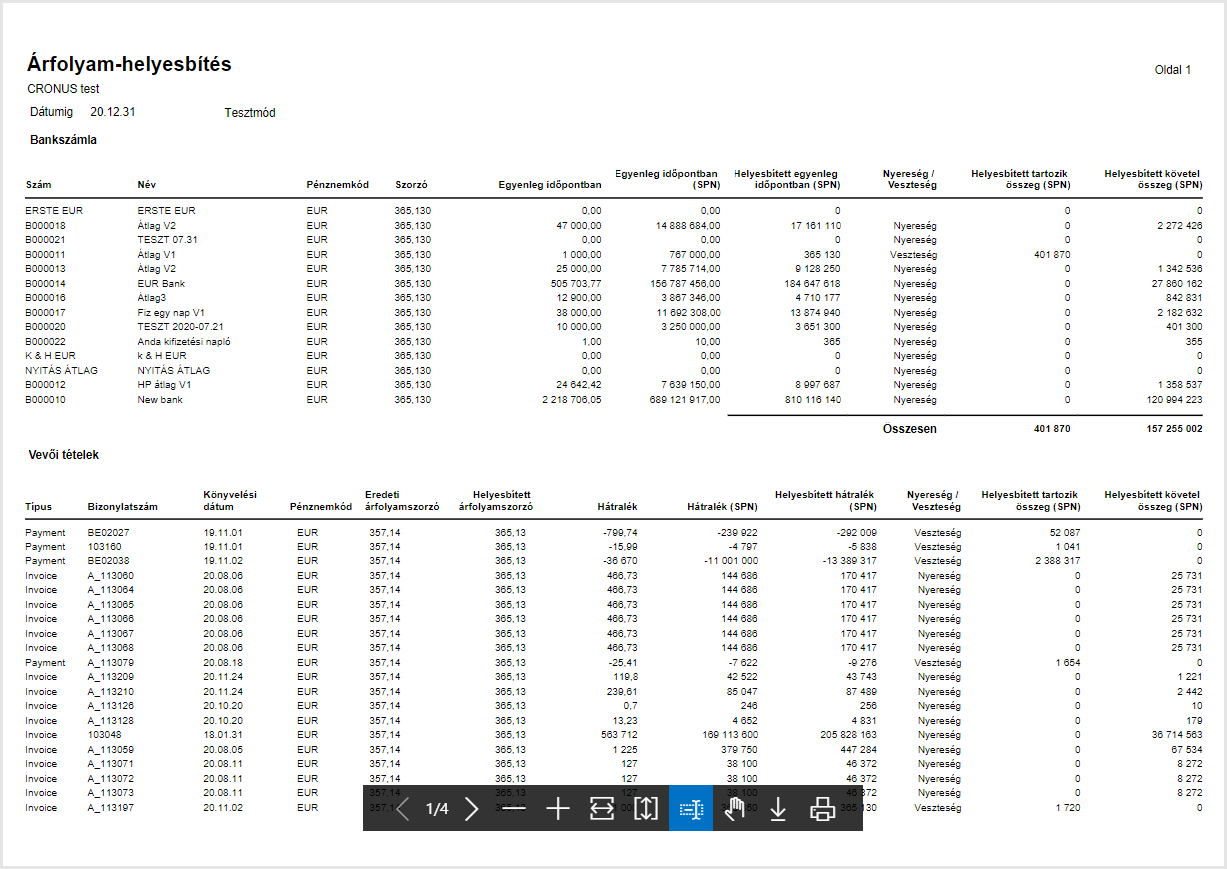
Task: Select bank account number B000014
Action: [46, 284]
